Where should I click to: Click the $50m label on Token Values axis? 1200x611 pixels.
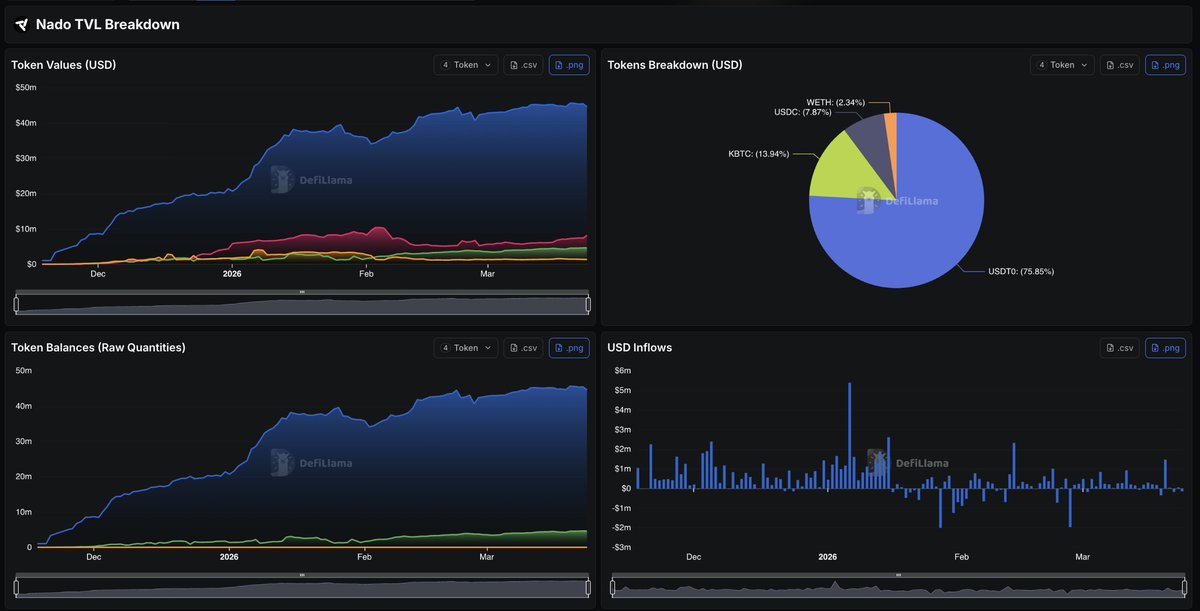click(x=25, y=88)
